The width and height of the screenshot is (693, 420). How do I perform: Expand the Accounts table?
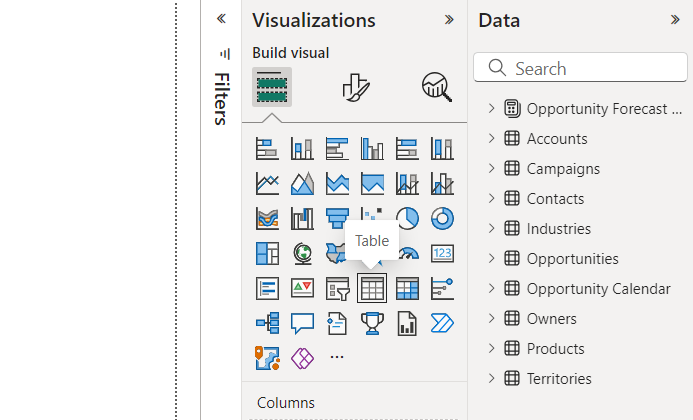(x=491, y=139)
